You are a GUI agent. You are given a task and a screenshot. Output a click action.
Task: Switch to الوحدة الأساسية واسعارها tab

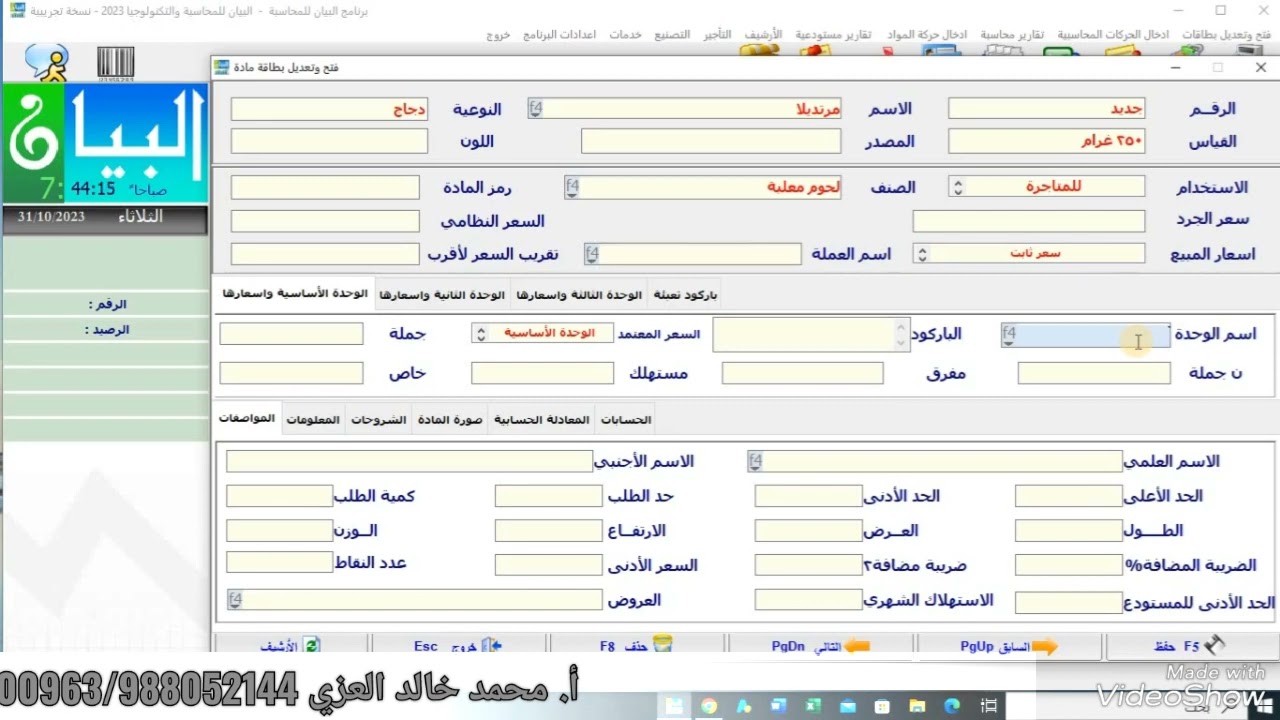[295, 293]
